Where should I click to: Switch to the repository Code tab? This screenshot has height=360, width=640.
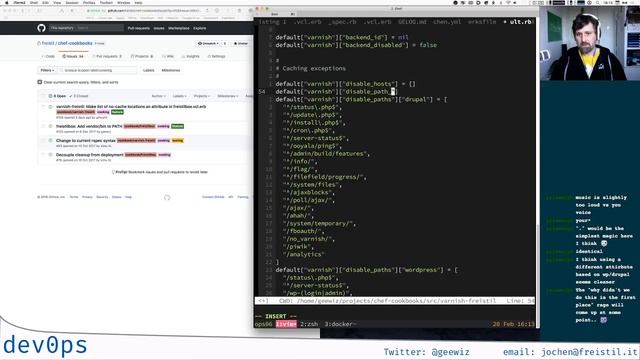pos(49,56)
